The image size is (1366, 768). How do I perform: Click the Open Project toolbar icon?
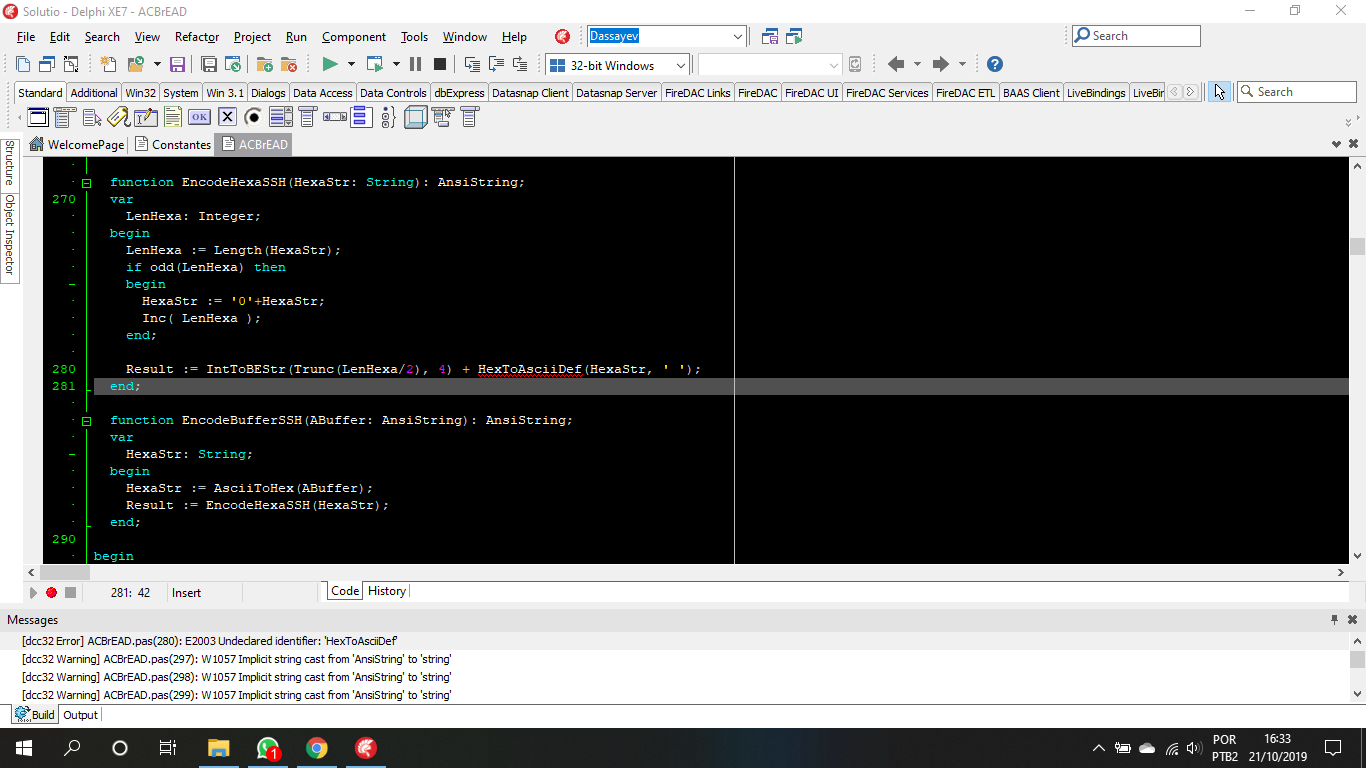click(x=233, y=65)
